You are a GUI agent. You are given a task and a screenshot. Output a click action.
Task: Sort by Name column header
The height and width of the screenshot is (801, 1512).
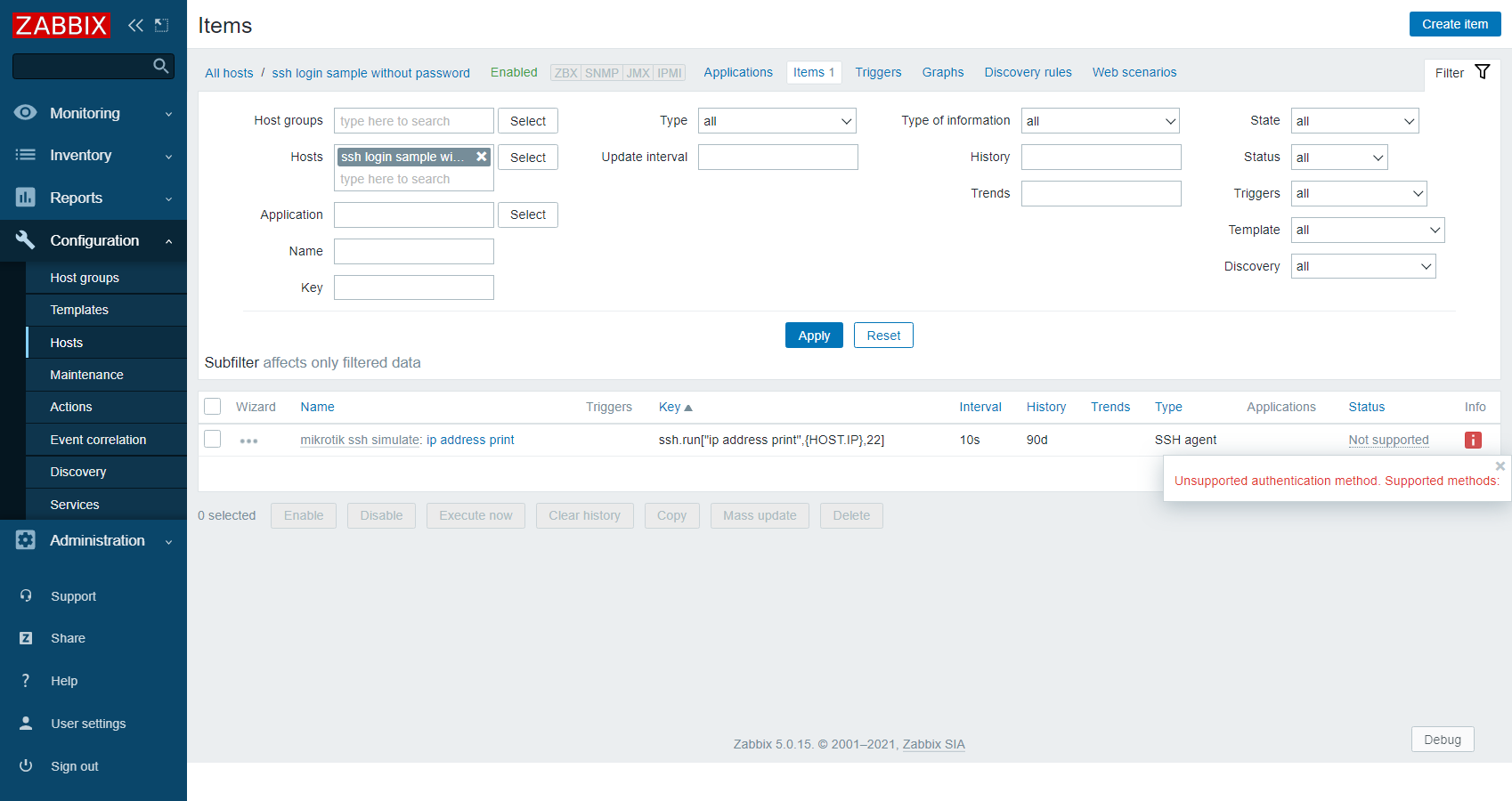tap(317, 407)
